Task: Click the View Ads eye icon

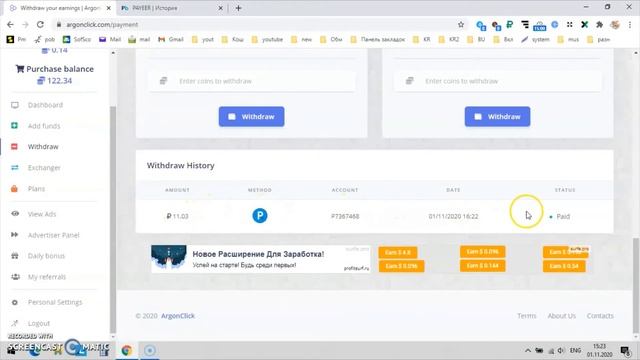Action: 15,213
